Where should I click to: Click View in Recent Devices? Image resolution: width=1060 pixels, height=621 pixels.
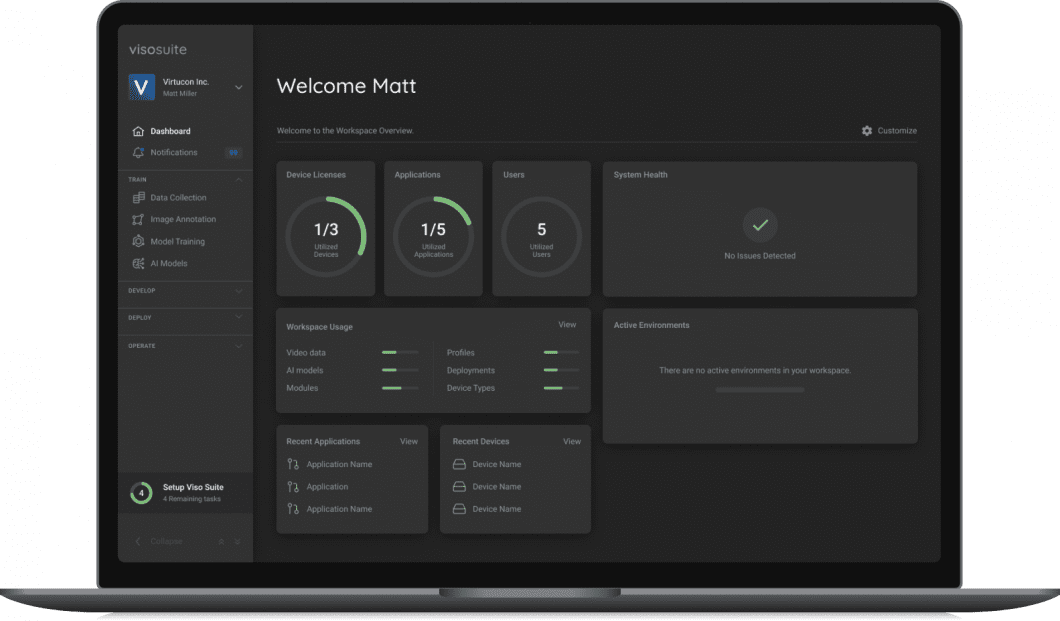pyautogui.click(x=572, y=441)
